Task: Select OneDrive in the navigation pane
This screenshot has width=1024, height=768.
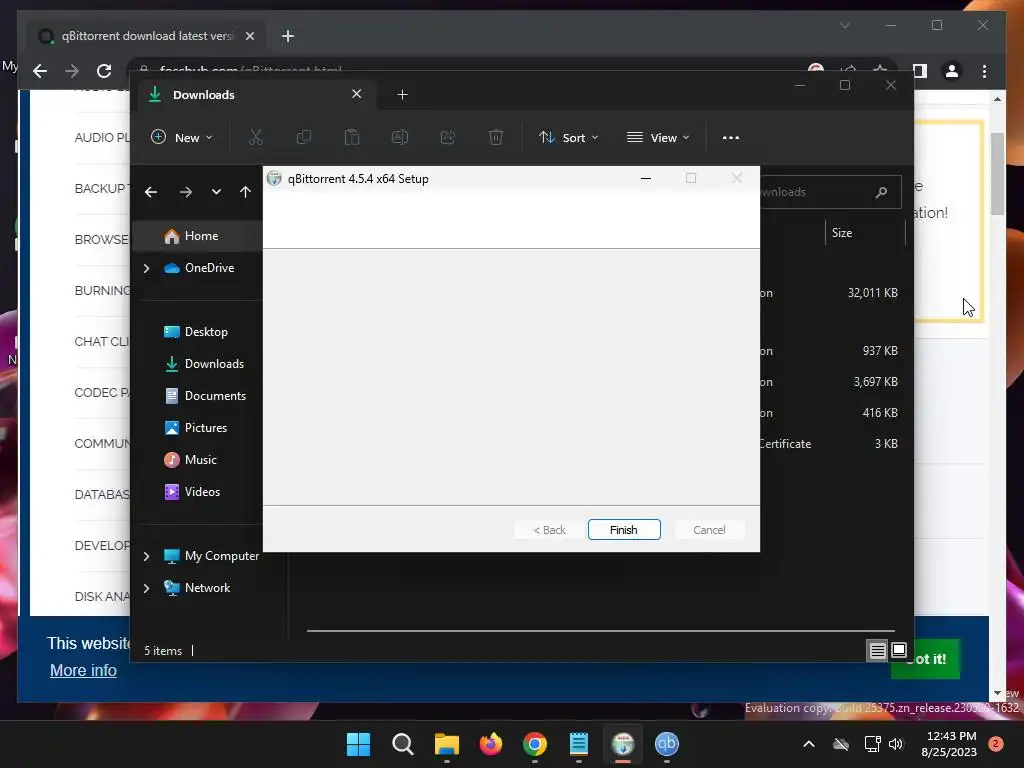Action: 198,268
